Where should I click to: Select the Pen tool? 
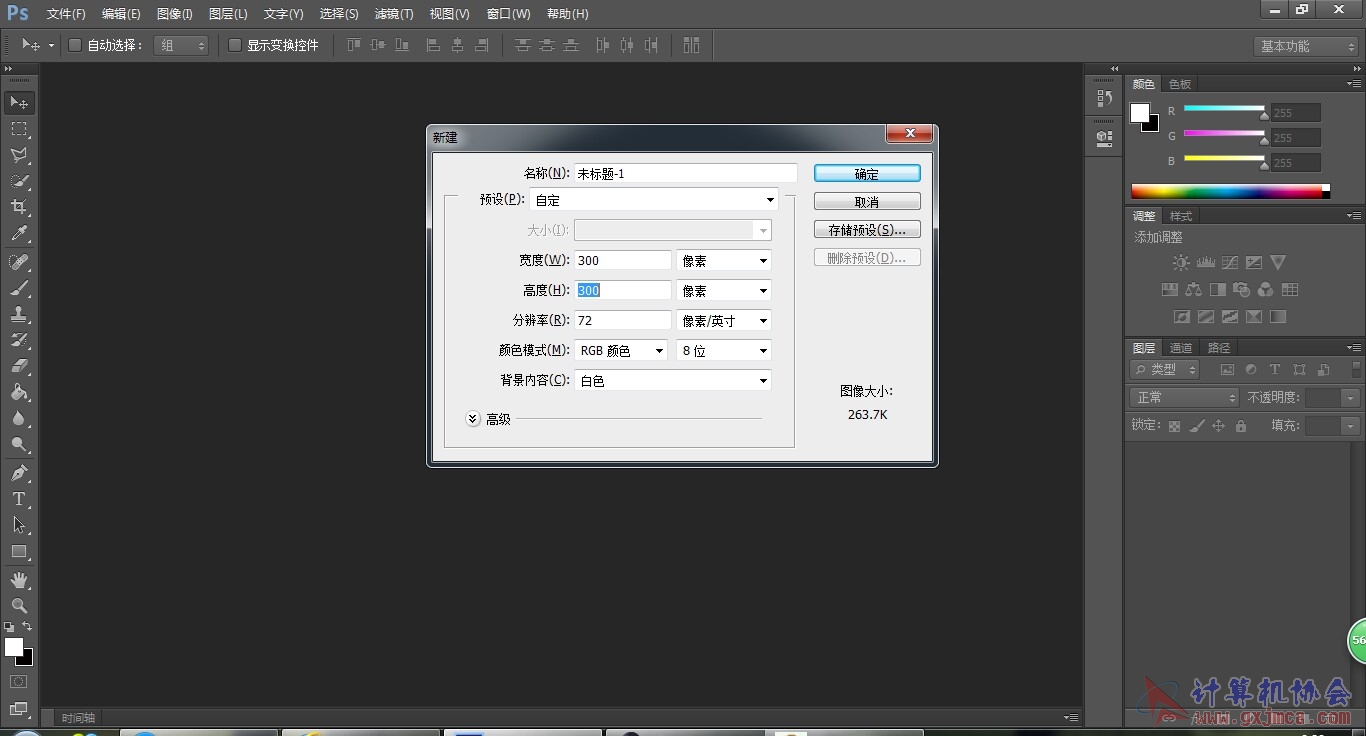tap(19, 472)
